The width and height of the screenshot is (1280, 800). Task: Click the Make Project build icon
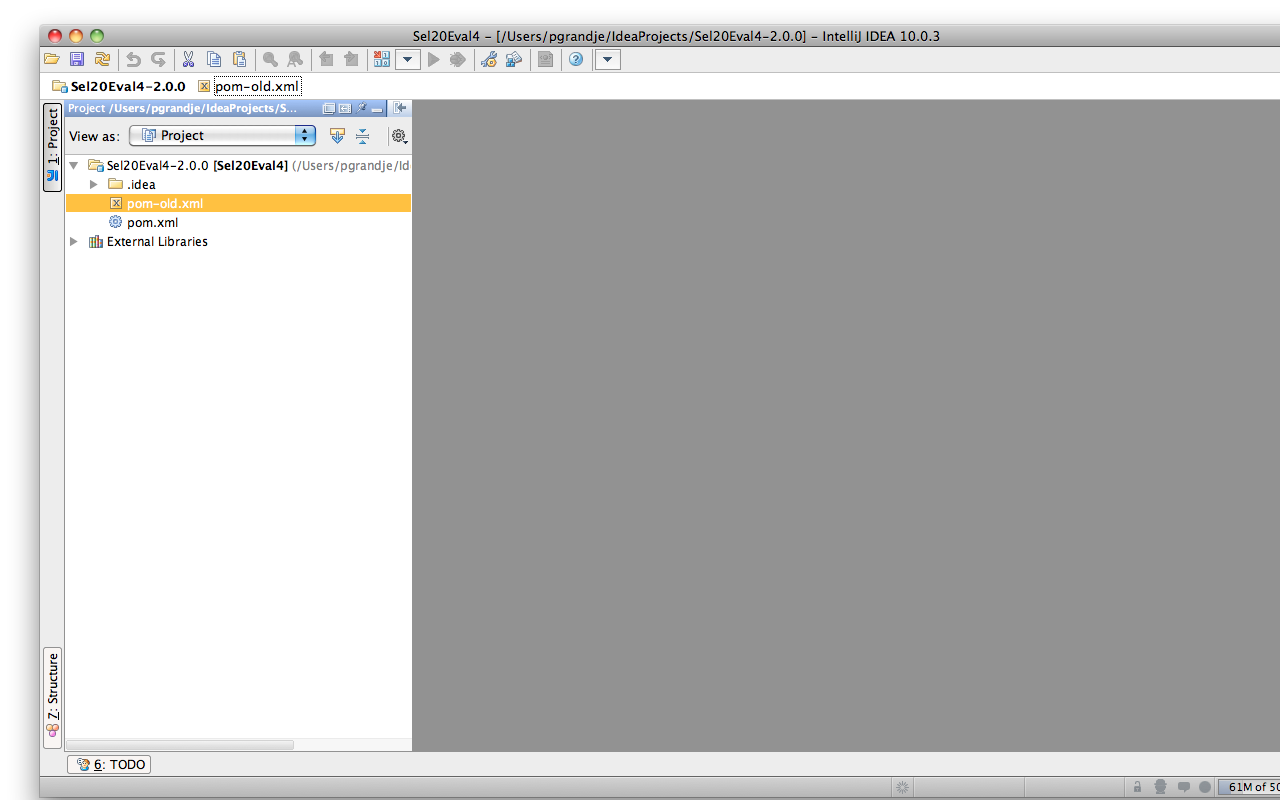click(382, 60)
